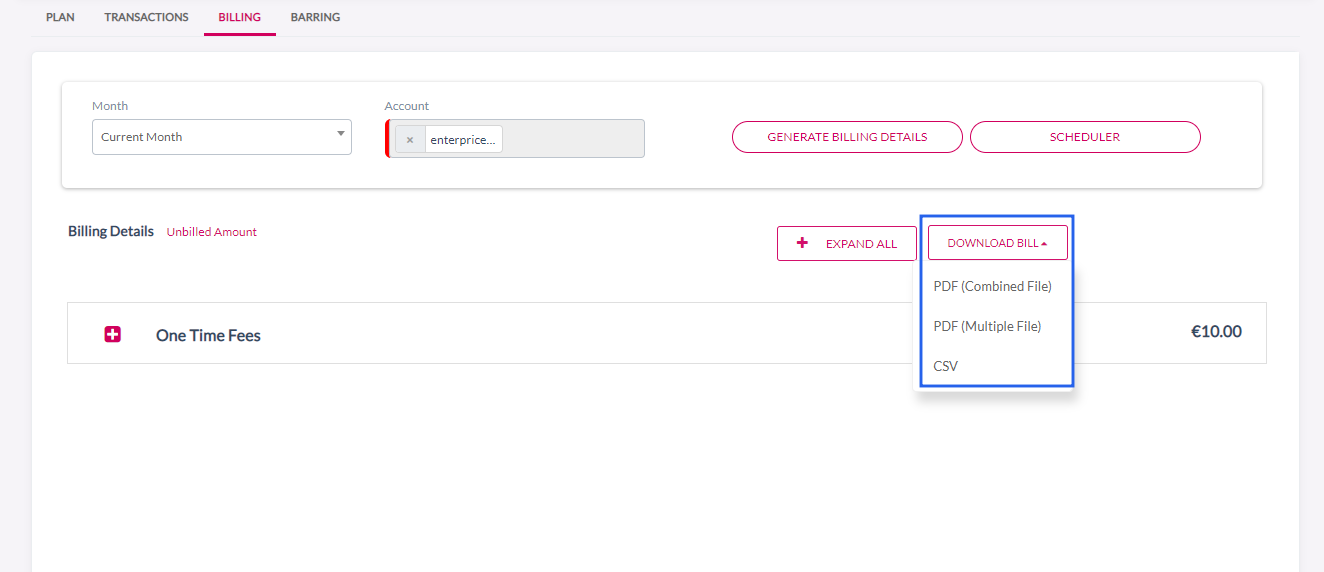Remove the enterprice account chip with x
Image resolution: width=1324 pixels, height=572 pixels.
(410, 140)
